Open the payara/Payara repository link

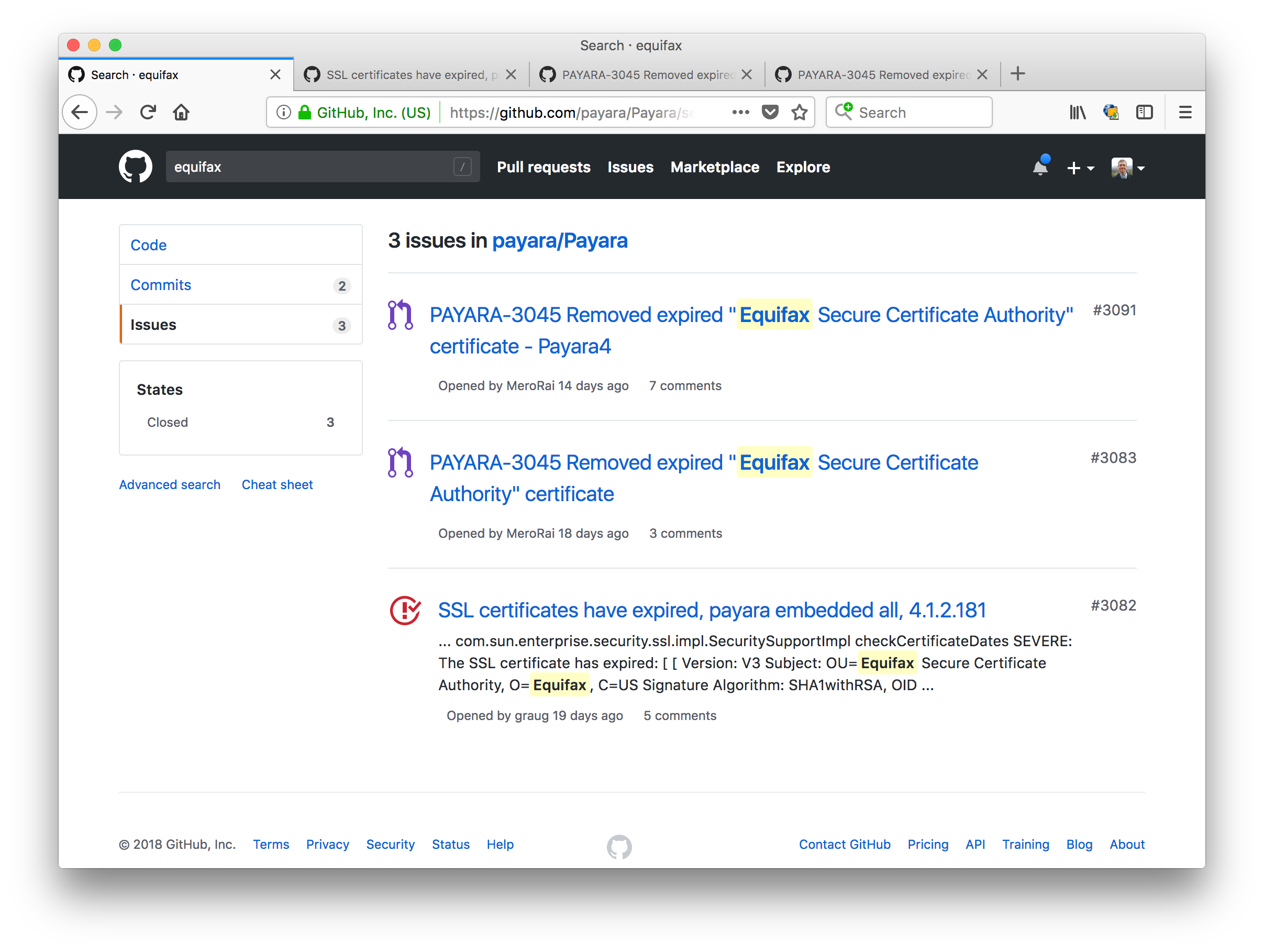(560, 240)
